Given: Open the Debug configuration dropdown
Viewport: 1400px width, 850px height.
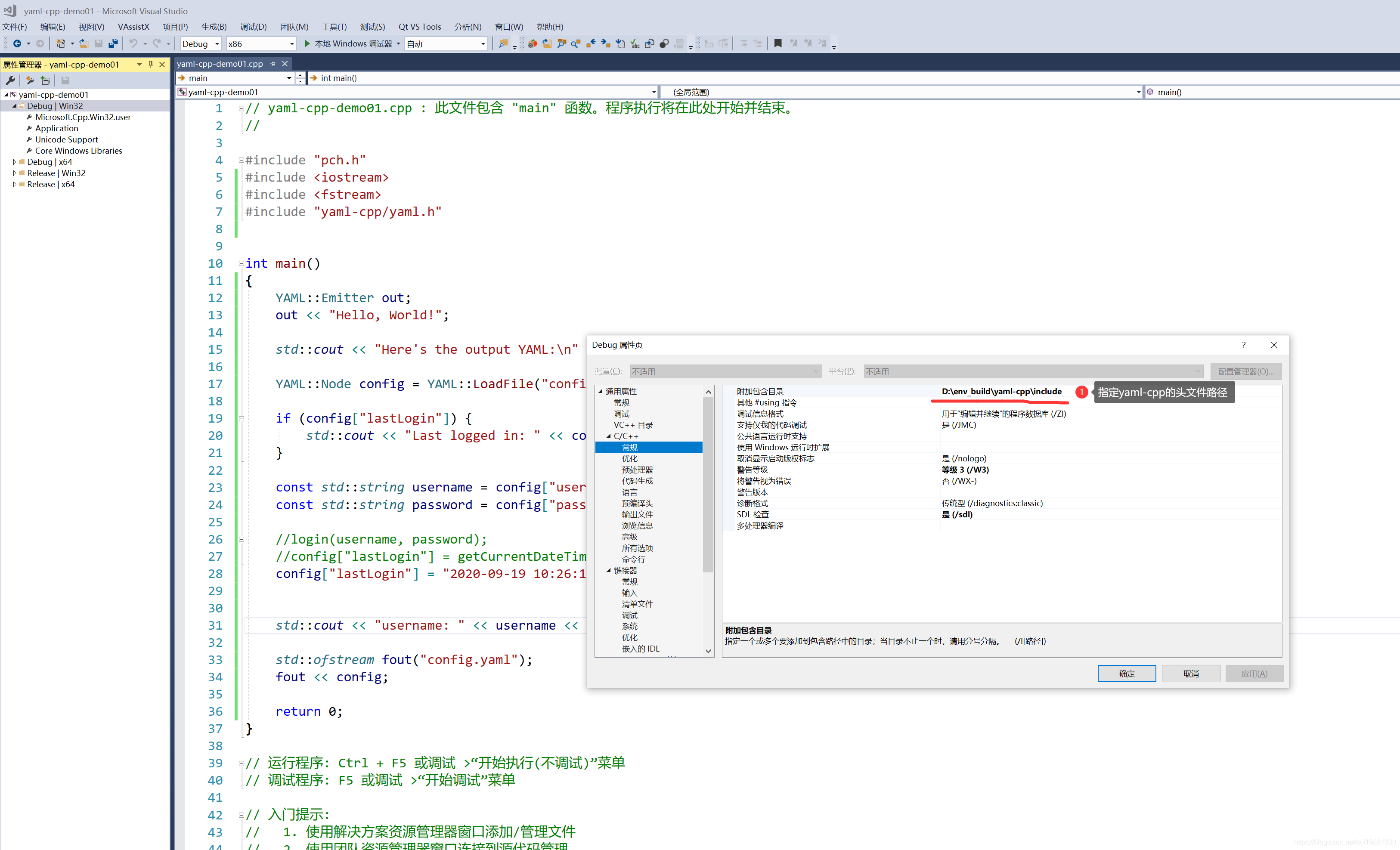Looking at the screenshot, I should 217,44.
